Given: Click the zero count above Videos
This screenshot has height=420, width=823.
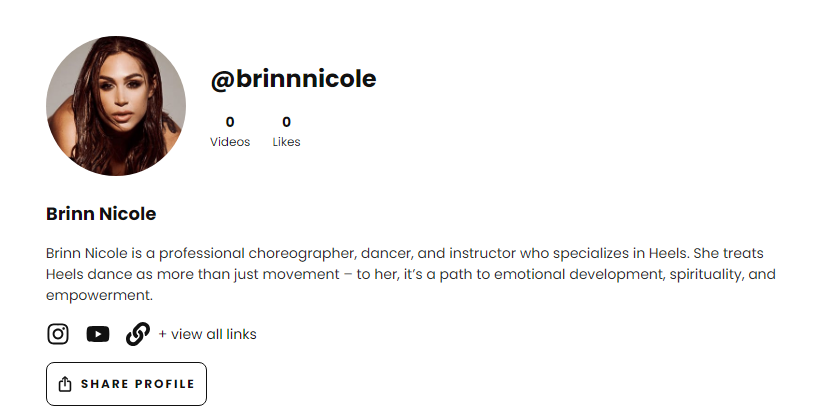Looking at the screenshot, I should coord(230,122).
